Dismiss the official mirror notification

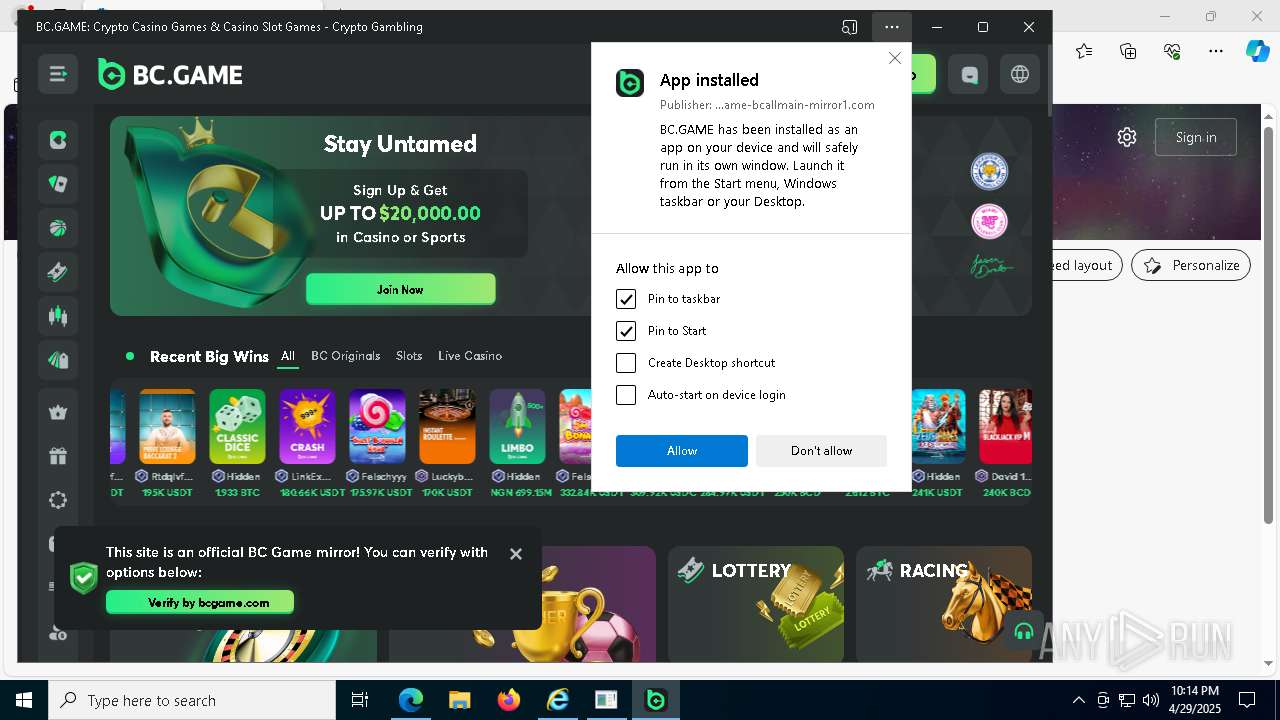click(x=516, y=554)
